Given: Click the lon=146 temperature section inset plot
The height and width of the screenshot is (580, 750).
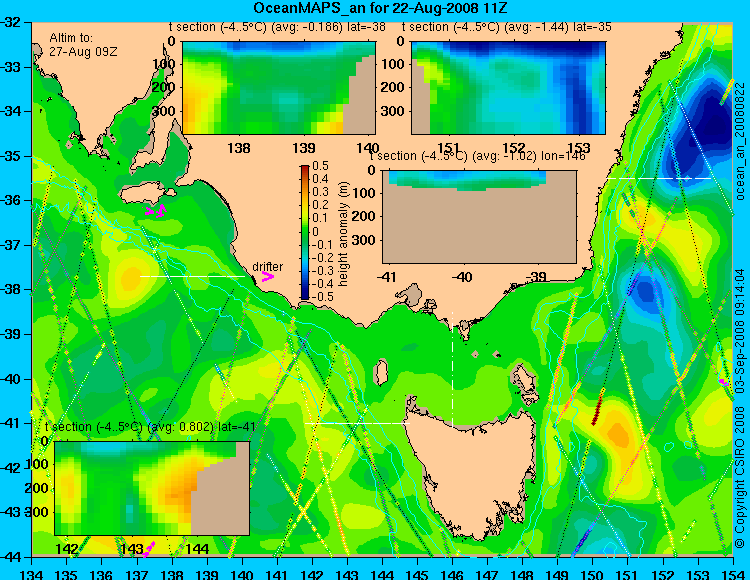Looking at the screenshot, I should tap(479, 217).
